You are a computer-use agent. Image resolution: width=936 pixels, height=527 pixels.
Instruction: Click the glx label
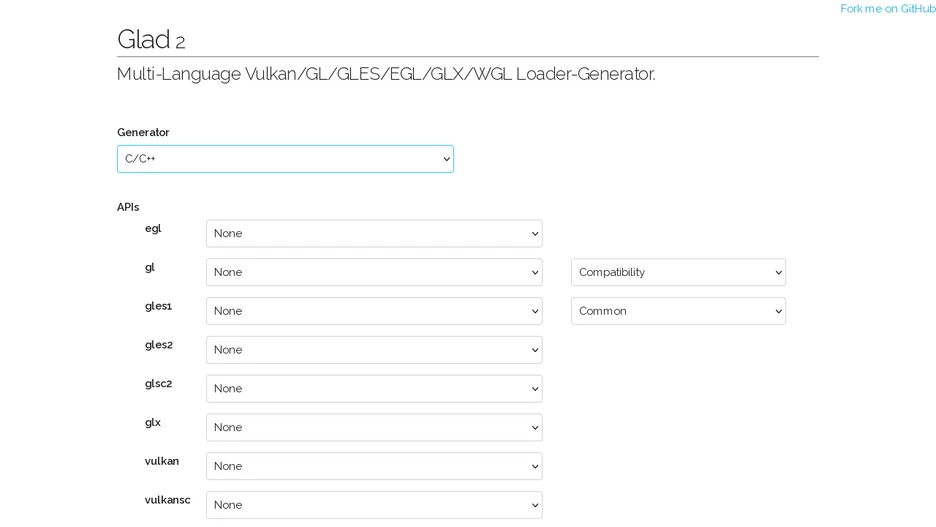point(153,423)
